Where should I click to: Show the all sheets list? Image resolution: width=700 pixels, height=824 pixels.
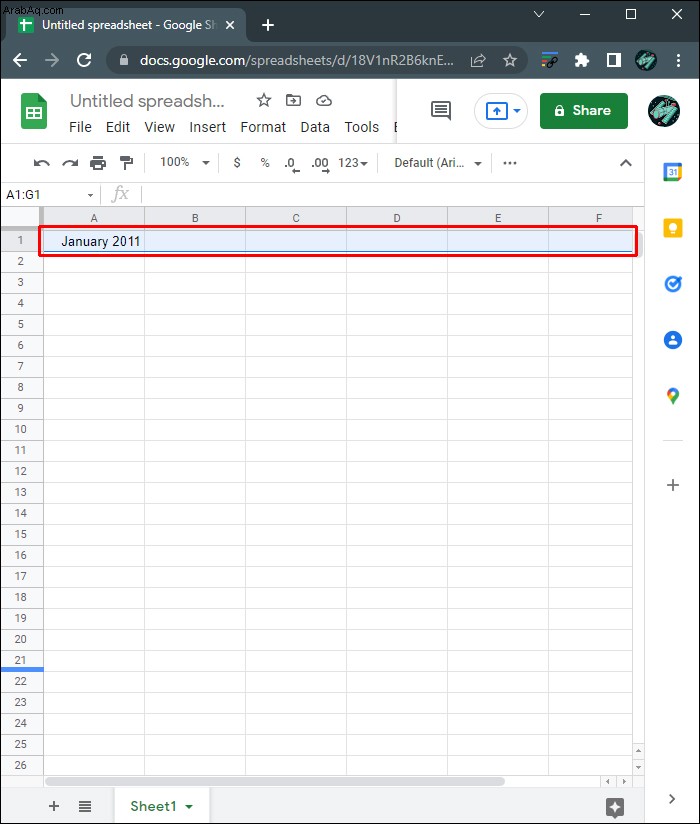pos(85,806)
